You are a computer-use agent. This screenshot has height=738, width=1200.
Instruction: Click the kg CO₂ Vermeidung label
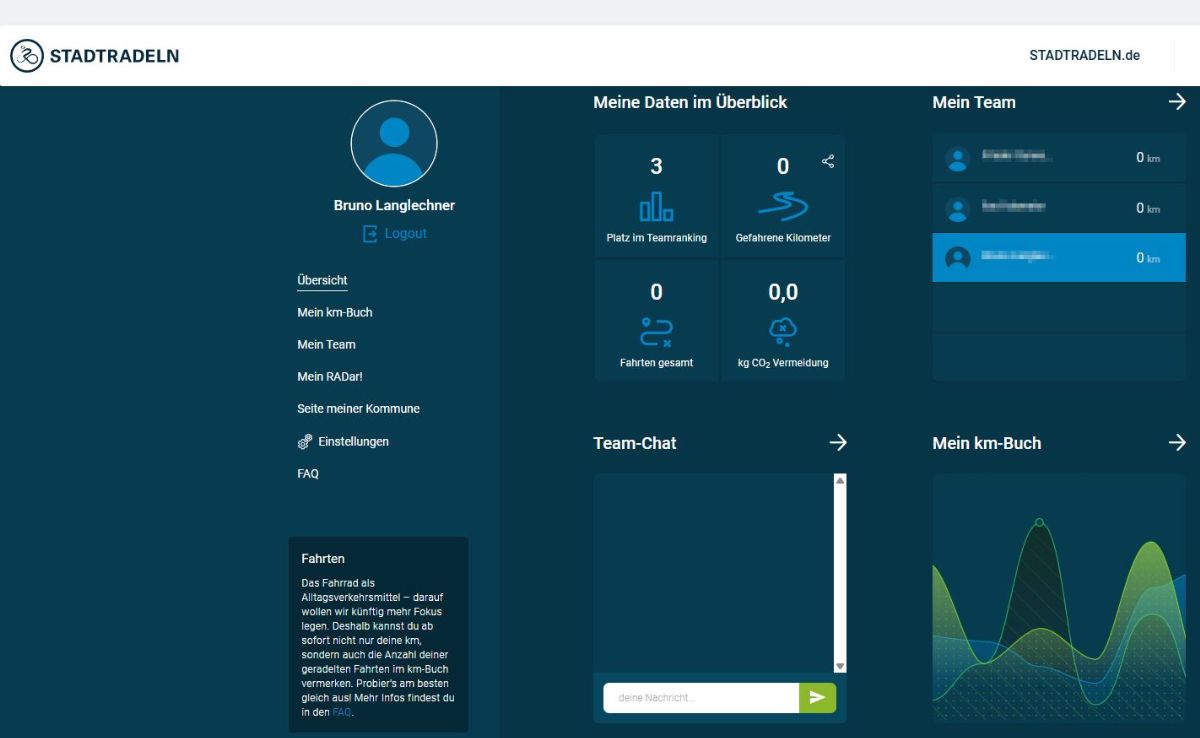point(783,363)
